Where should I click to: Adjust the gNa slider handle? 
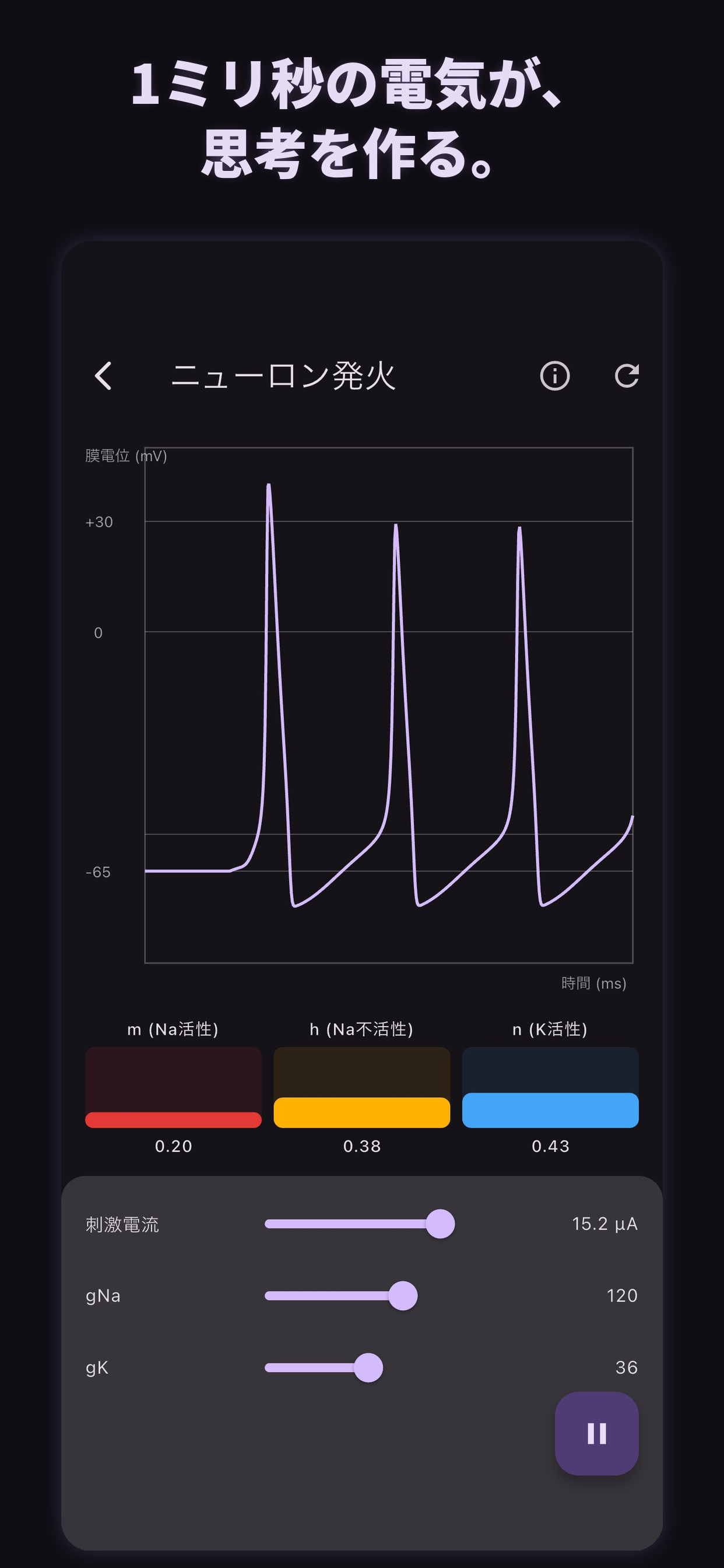click(403, 1296)
